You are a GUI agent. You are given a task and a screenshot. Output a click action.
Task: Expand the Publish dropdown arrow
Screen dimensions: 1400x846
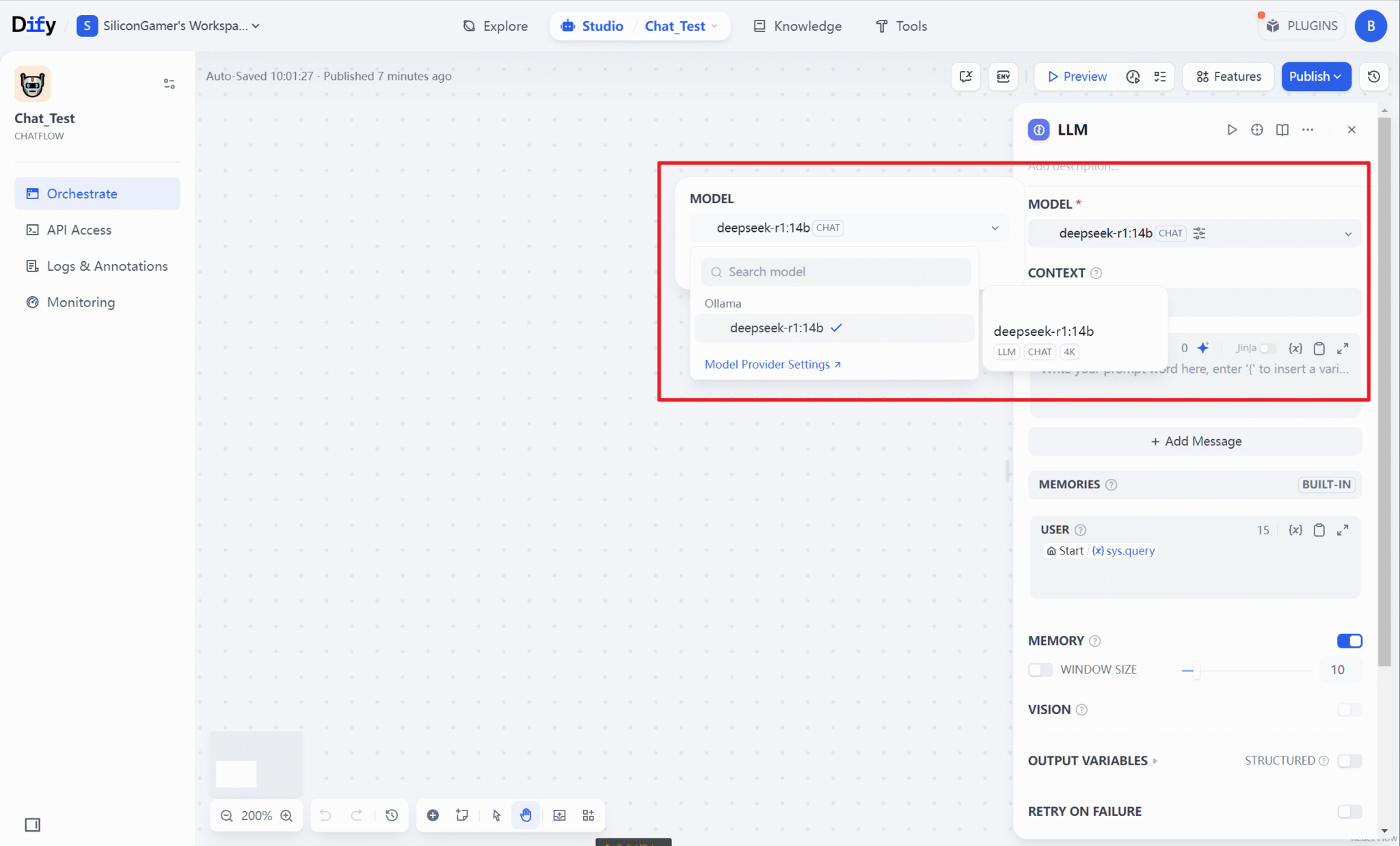pos(1337,77)
